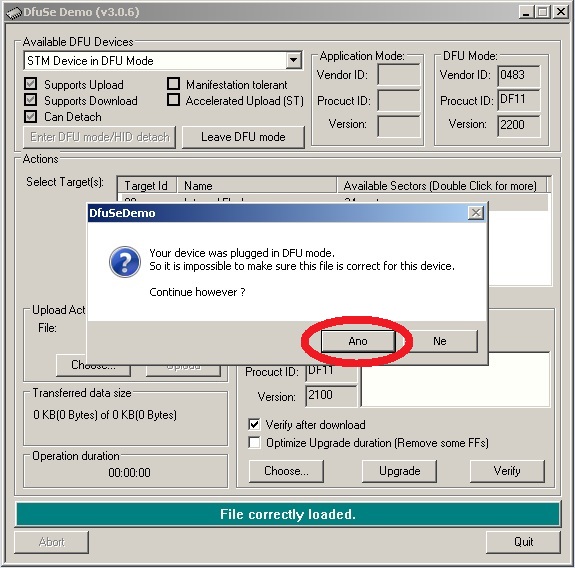Click DFU Mode Vendor ID field 0483
Image resolution: width=575 pixels, height=568 pixels.
coord(519,76)
